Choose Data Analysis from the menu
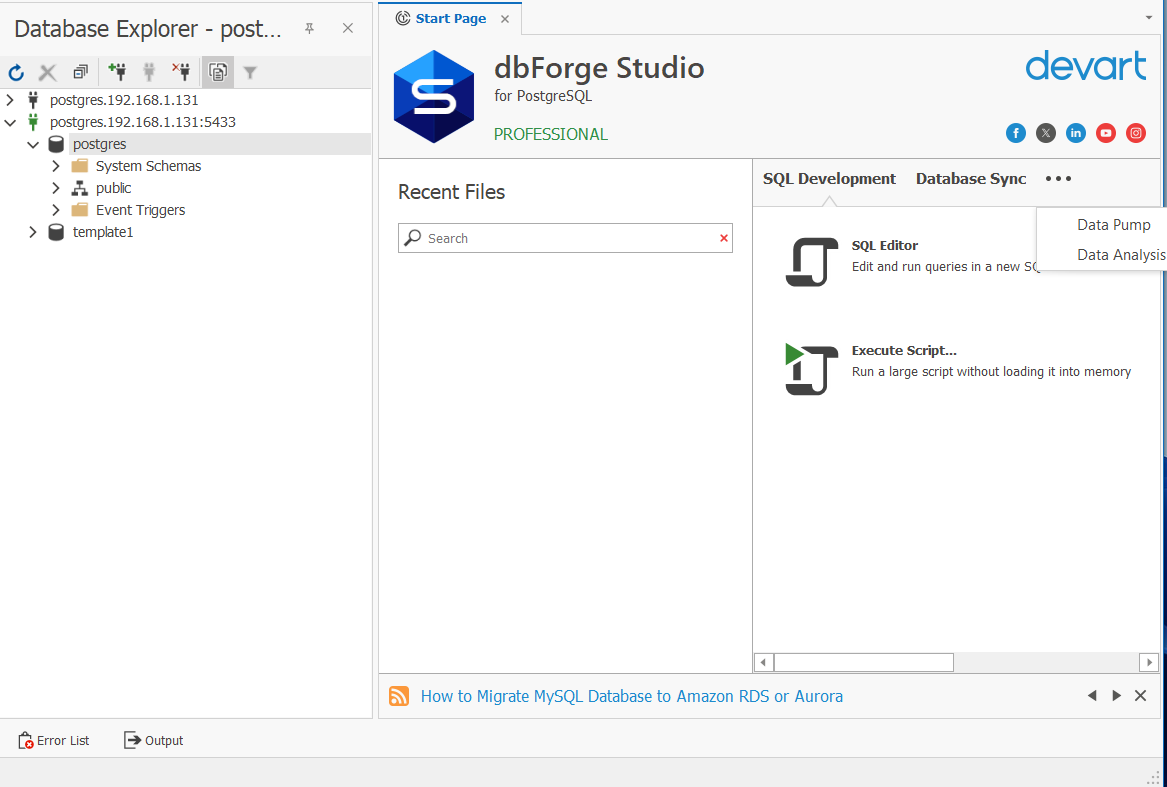Screen dimensions: 1167x787 click(1121, 255)
